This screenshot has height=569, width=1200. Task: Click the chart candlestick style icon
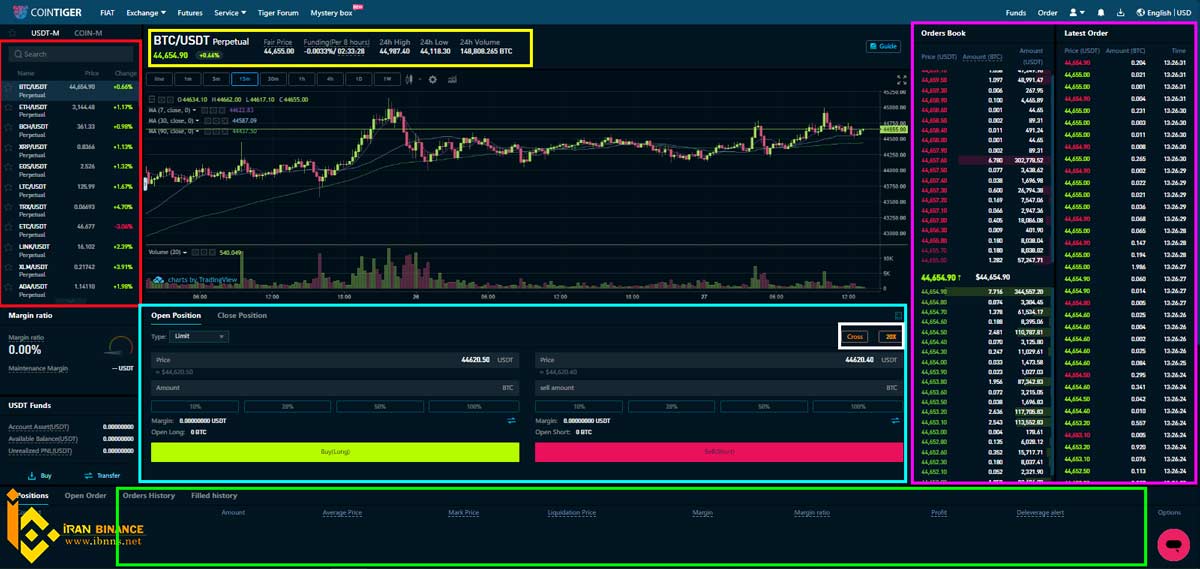coord(408,79)
